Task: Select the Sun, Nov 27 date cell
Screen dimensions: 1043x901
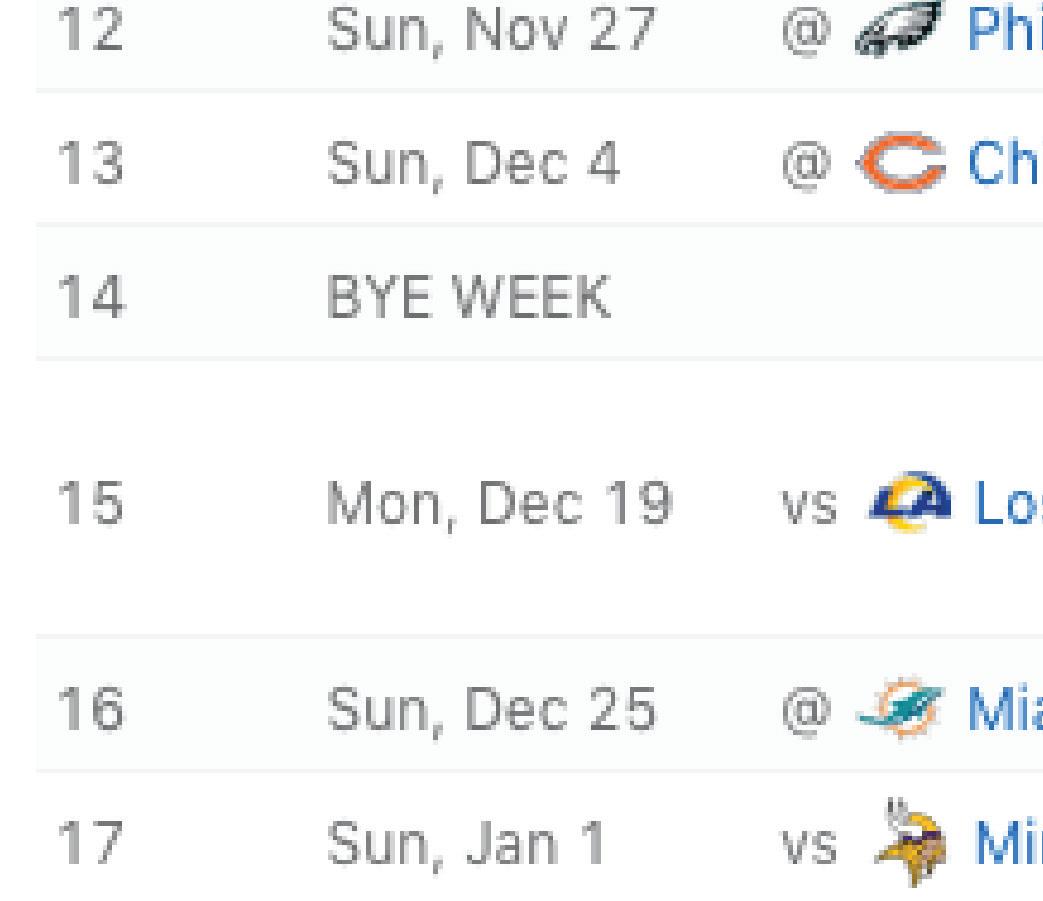Action: (x=492, y=31)
